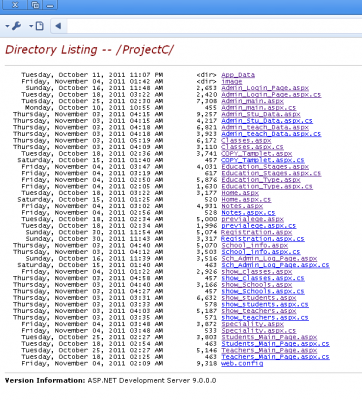This screenshot has width=362, height=400.
Task: Open Sch_Admin_Log_Page.aspx link
Action: tap(269, 259)
